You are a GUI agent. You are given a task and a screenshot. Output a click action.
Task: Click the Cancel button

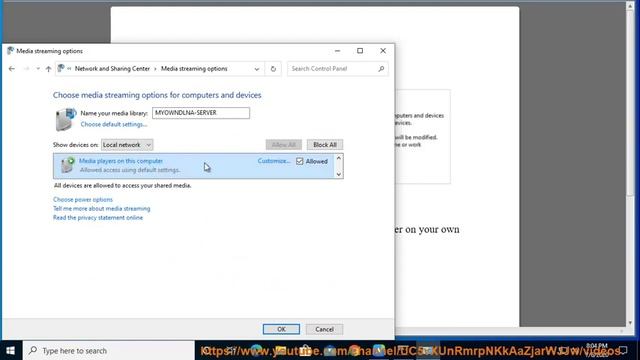point(324,329)
